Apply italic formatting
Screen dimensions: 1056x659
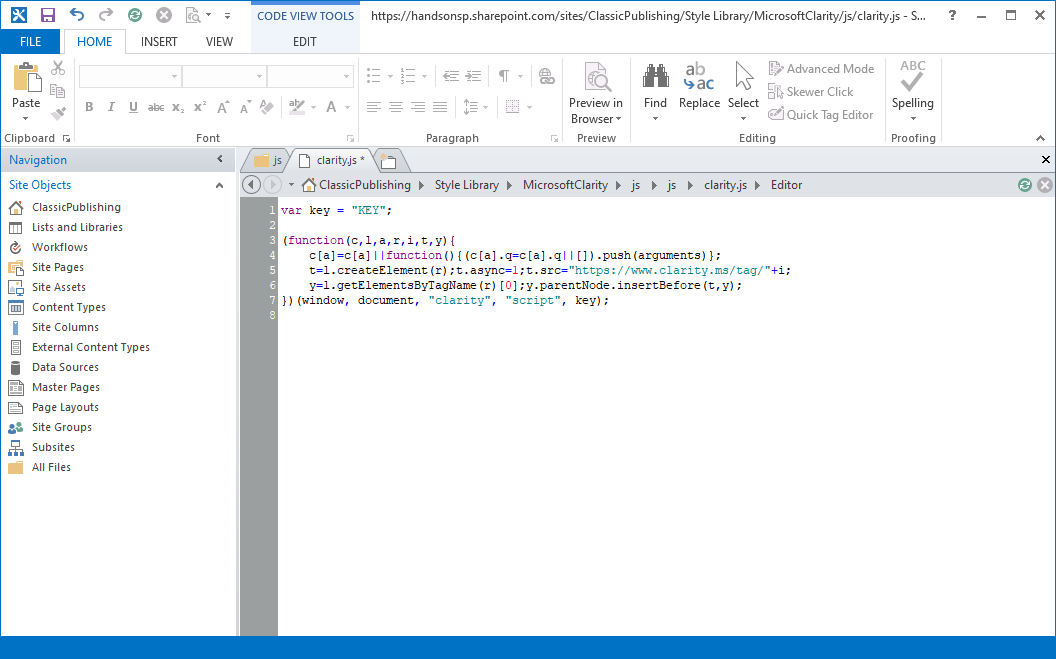pos(111,107)
